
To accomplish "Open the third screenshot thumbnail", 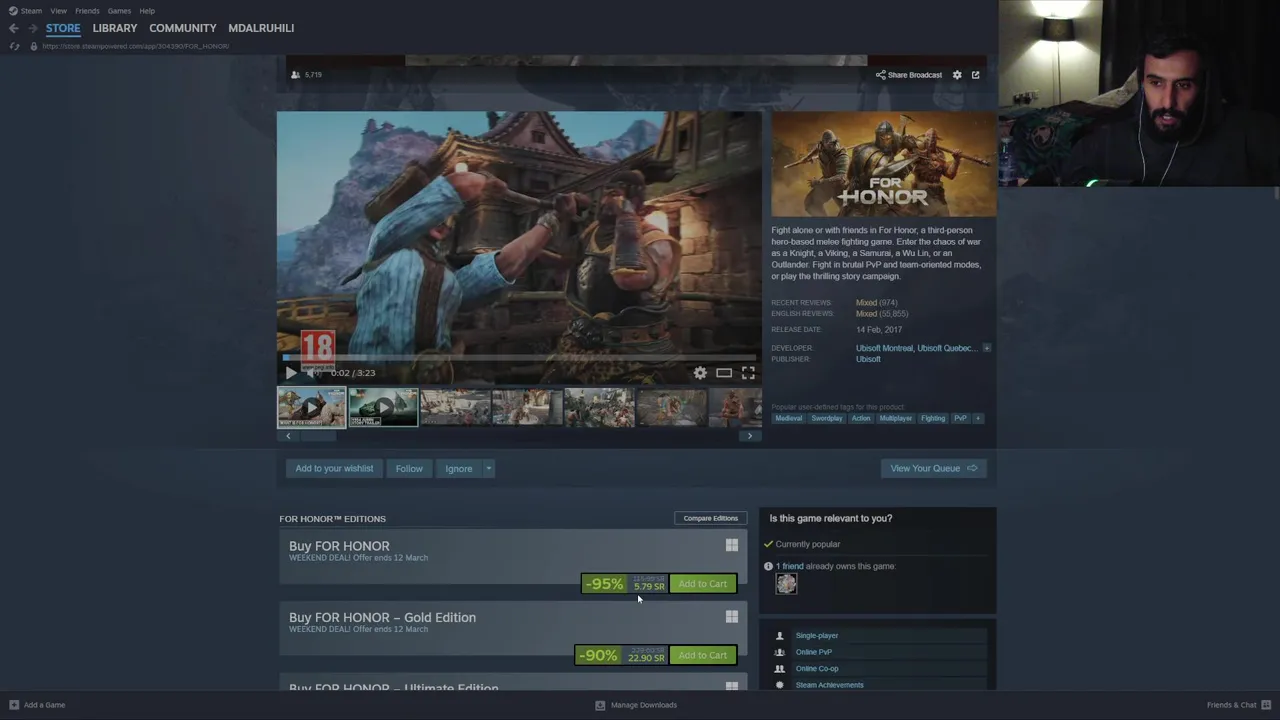I will point(455,407).
